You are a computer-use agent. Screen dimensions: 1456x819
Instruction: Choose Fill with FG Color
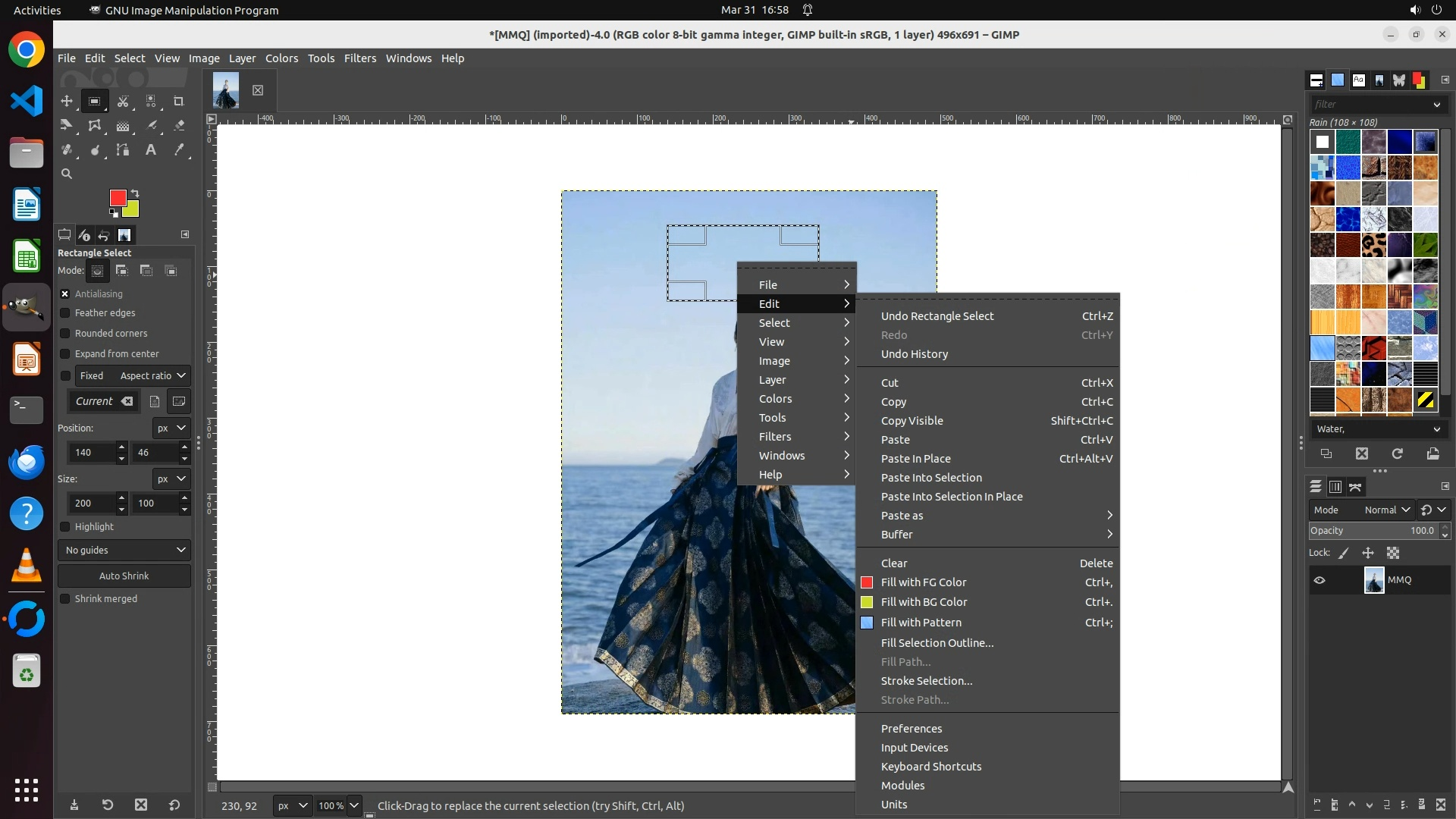click(x=923, y=582)
